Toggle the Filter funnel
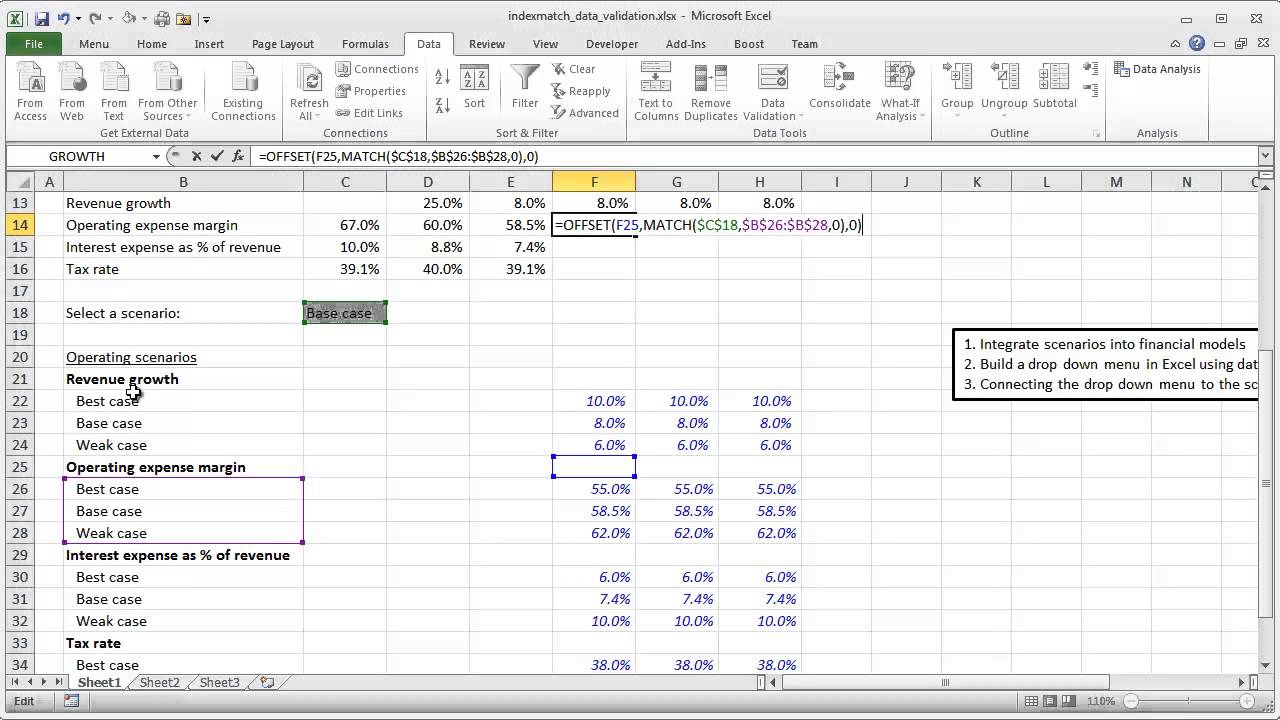Image resolution: width=1280 pixels, height=720 pixels. pos(525,88)
